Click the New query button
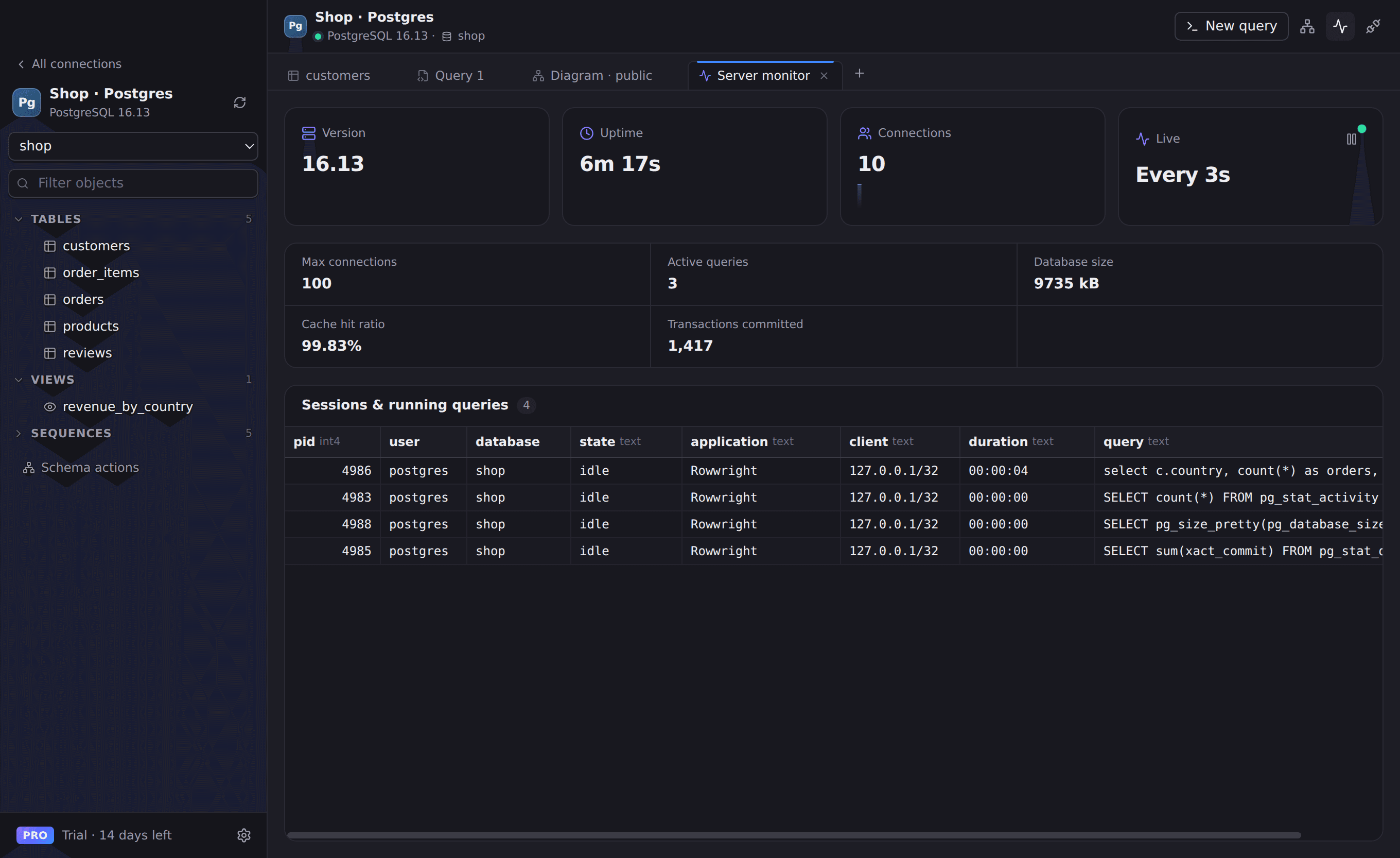1400x858 pixels. [x=1231, y=26]
